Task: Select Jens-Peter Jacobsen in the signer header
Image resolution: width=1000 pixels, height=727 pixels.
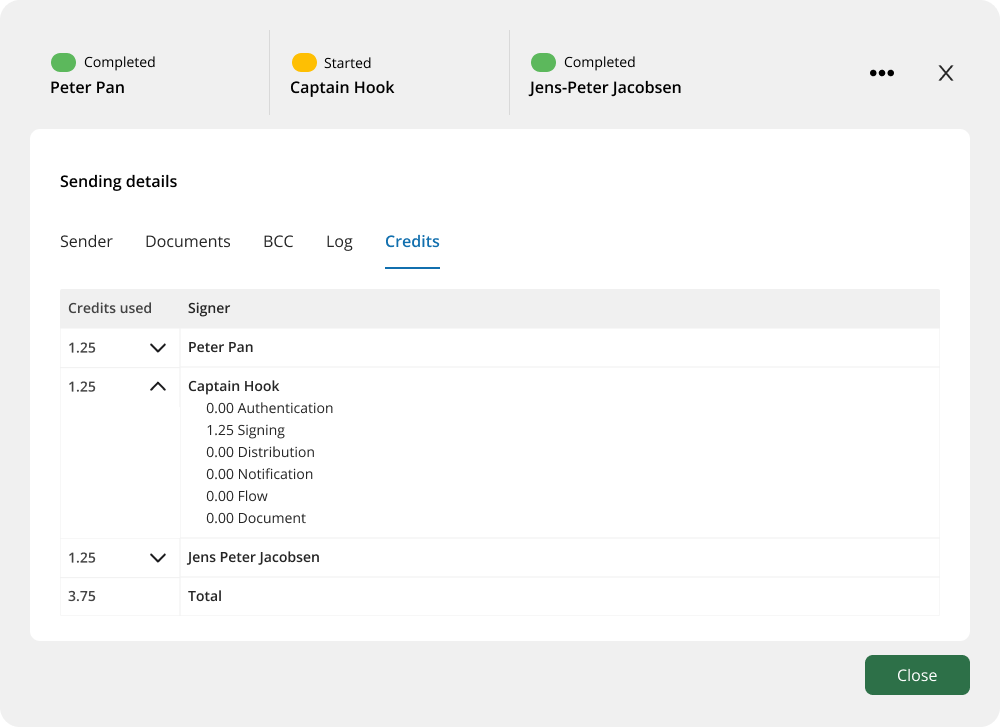Action: coord(605,88)
